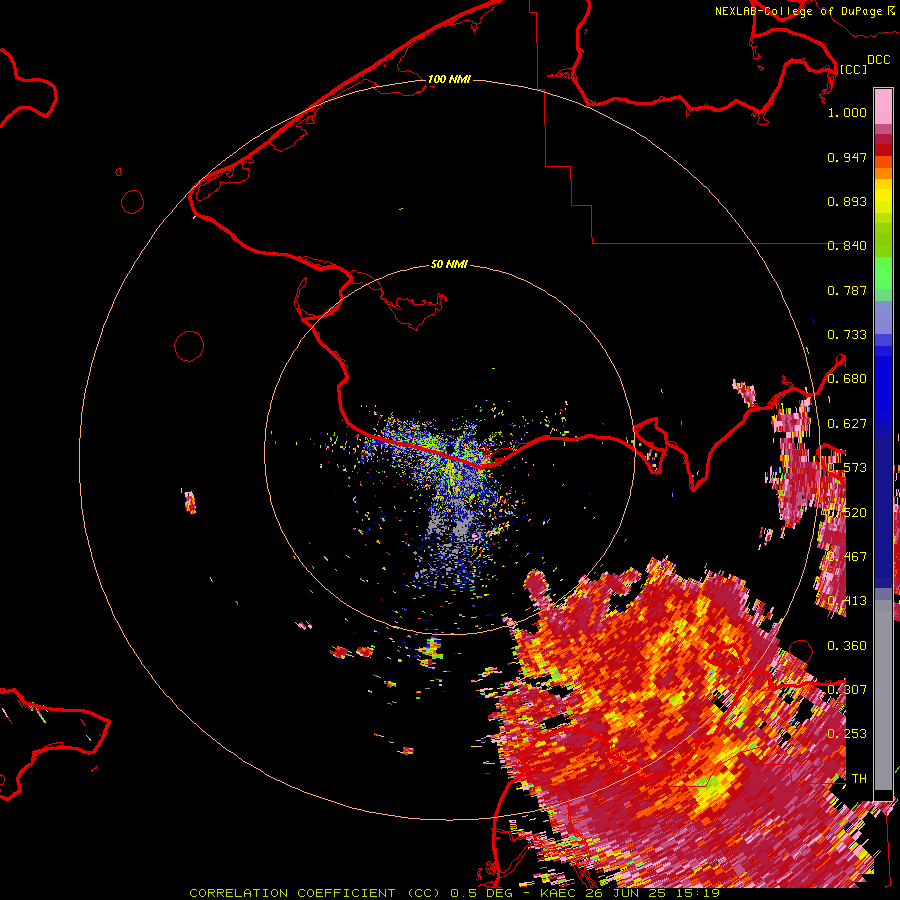900x900 pixels.
Task: Click the 100 NMI range ring label
Action: tap(449, 79)
